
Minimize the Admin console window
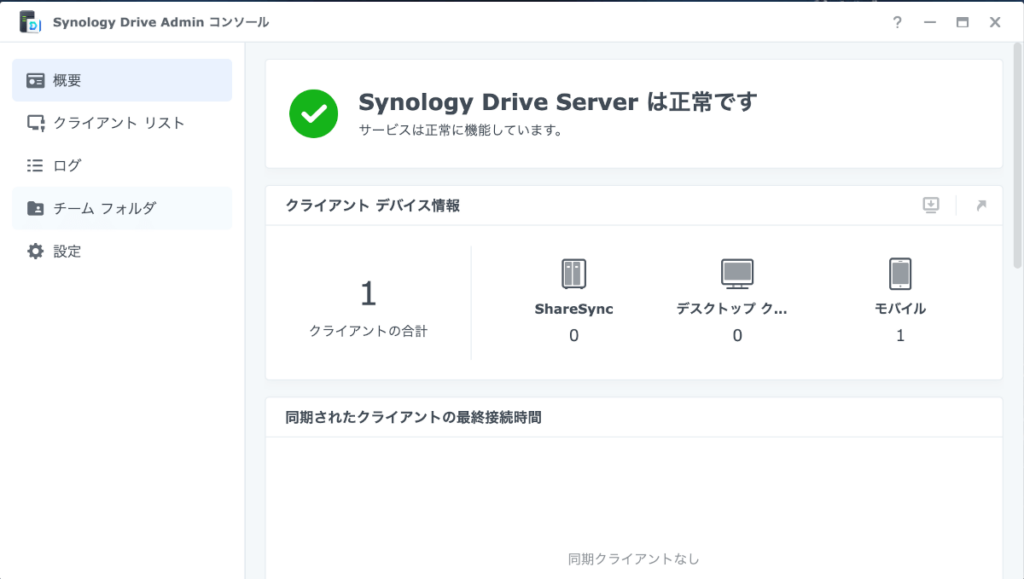tap(930, 22)
